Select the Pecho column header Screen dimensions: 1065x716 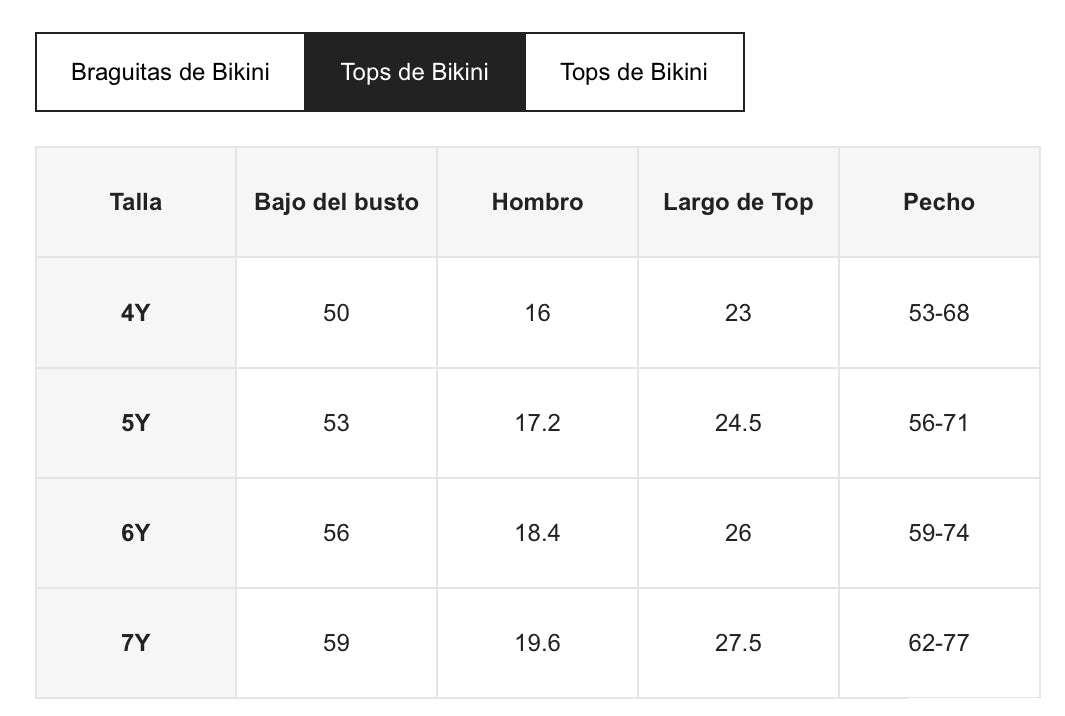point(939,202)
